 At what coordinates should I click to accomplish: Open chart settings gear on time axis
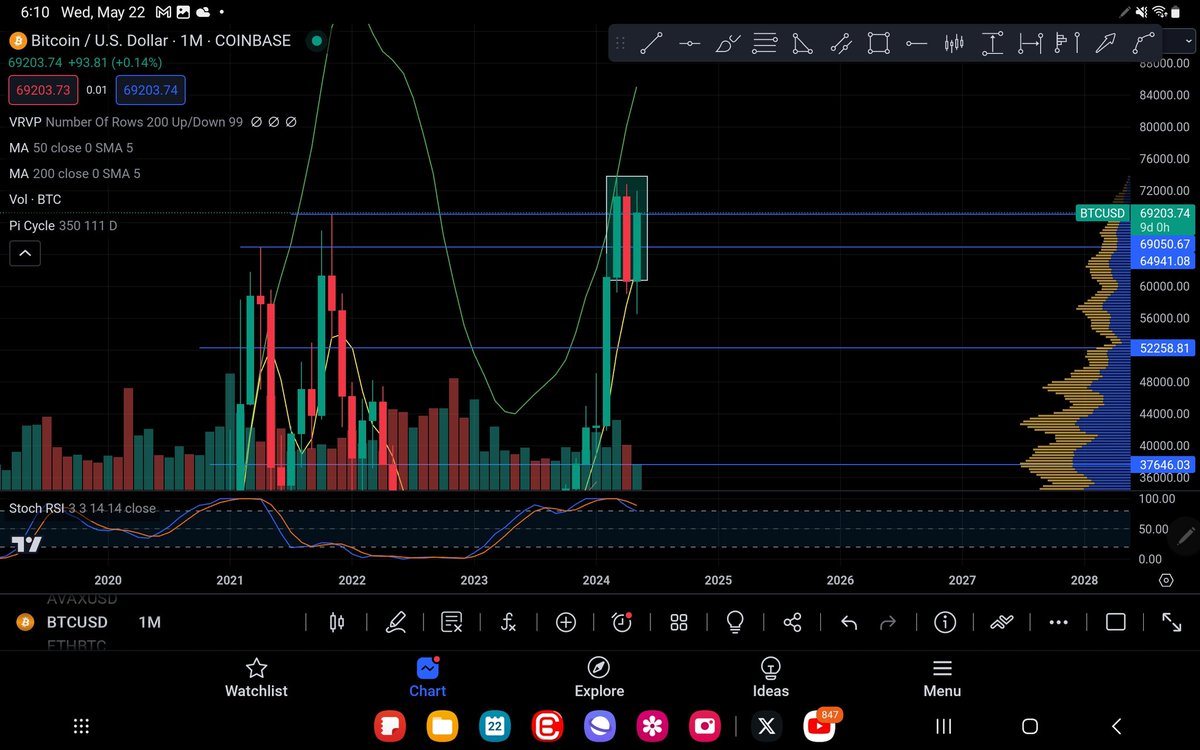point(1166,580)
